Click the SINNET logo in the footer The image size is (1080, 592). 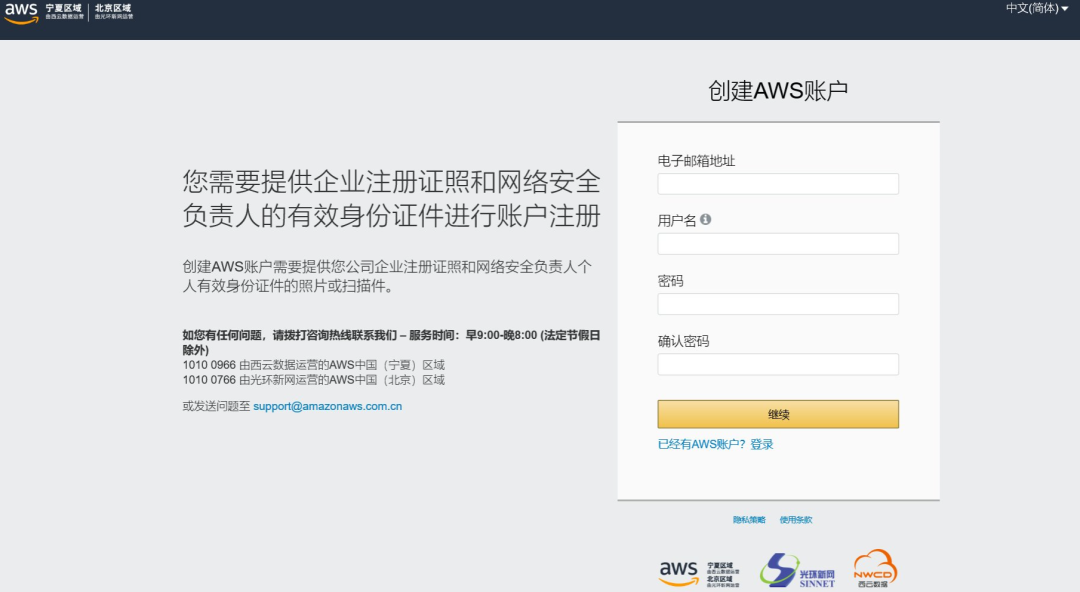(x=798, y=571)
